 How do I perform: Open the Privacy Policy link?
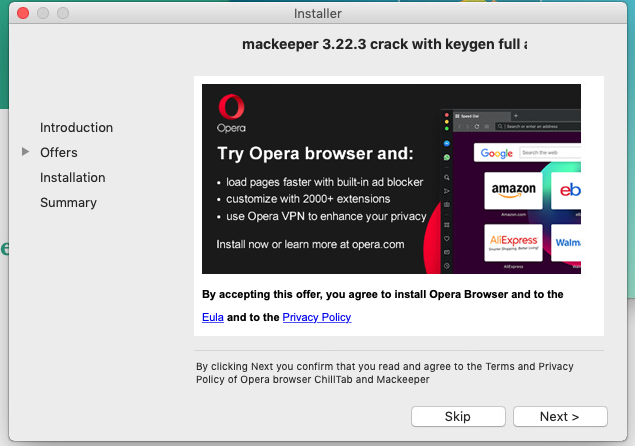click(317, 317)
